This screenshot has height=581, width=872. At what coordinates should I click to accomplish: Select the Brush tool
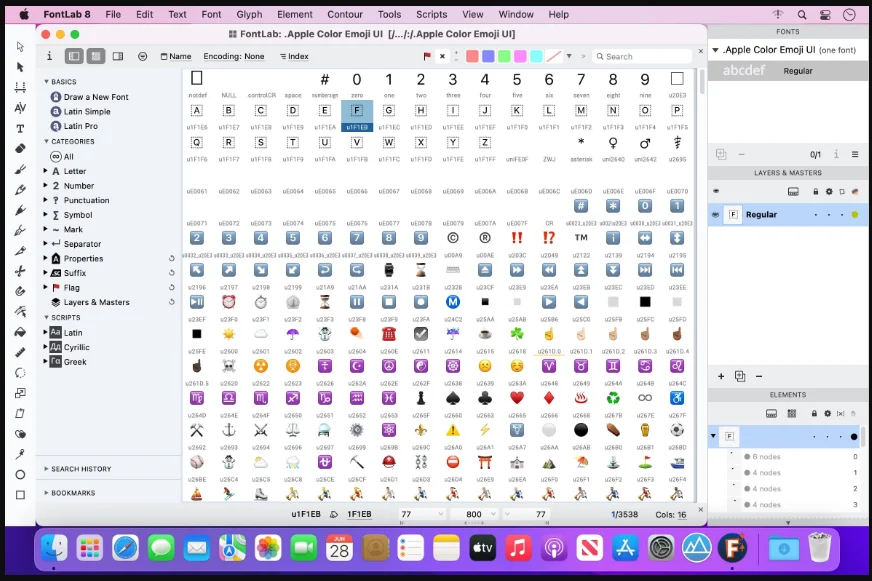[x=20, y=169]
